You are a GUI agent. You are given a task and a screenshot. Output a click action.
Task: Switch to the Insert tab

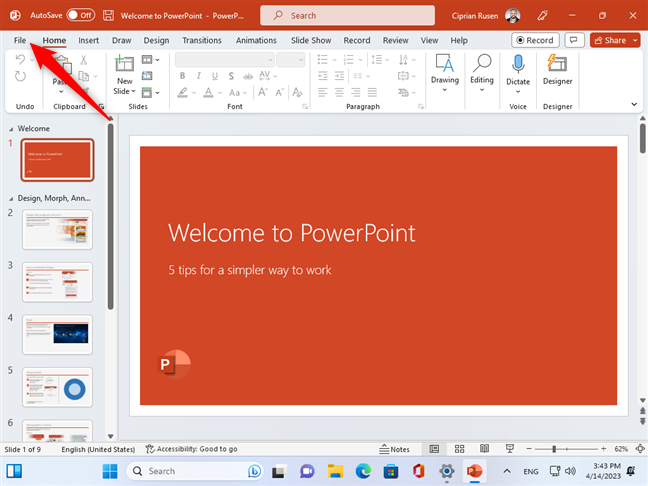[x=88, y=40]
